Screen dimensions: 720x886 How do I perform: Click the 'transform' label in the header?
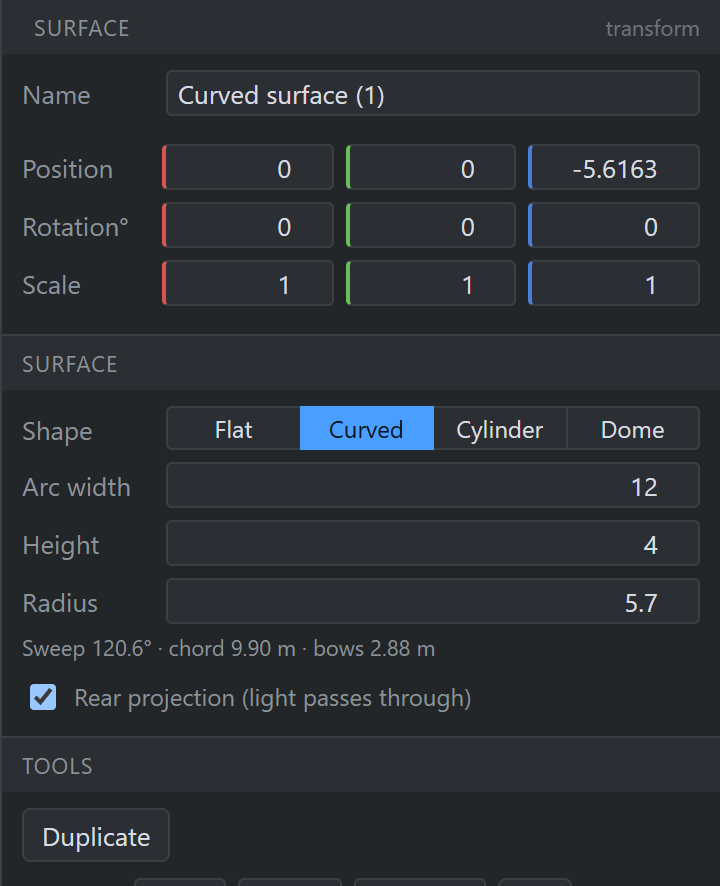652,28
